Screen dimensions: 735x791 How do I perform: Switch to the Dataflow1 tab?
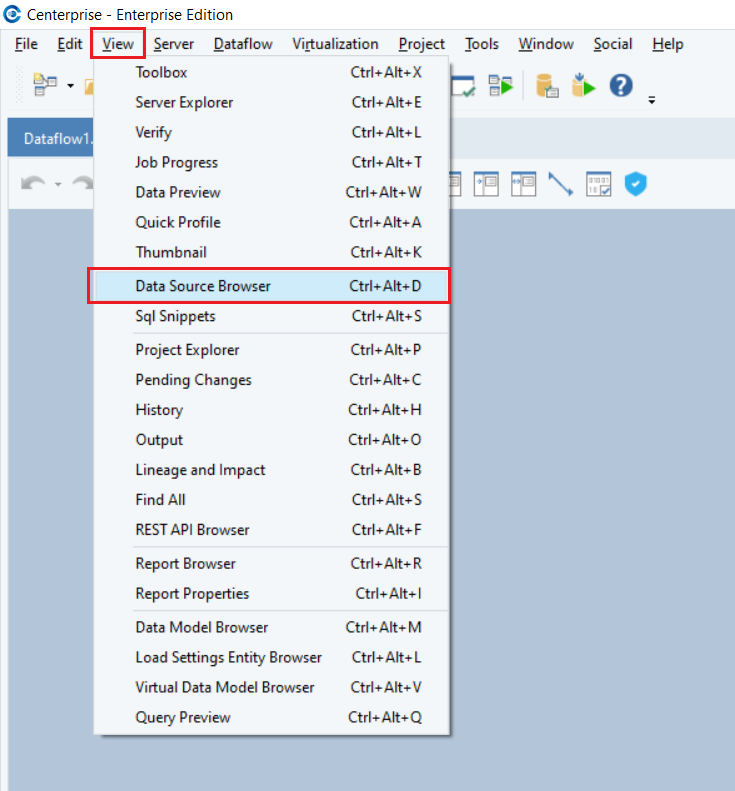click(50, 138)
